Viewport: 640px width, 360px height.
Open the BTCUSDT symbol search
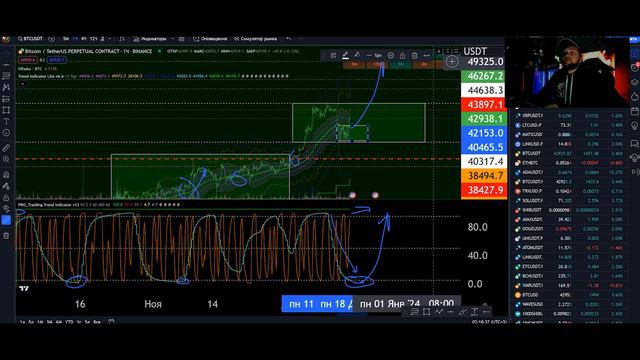[30, 39]
